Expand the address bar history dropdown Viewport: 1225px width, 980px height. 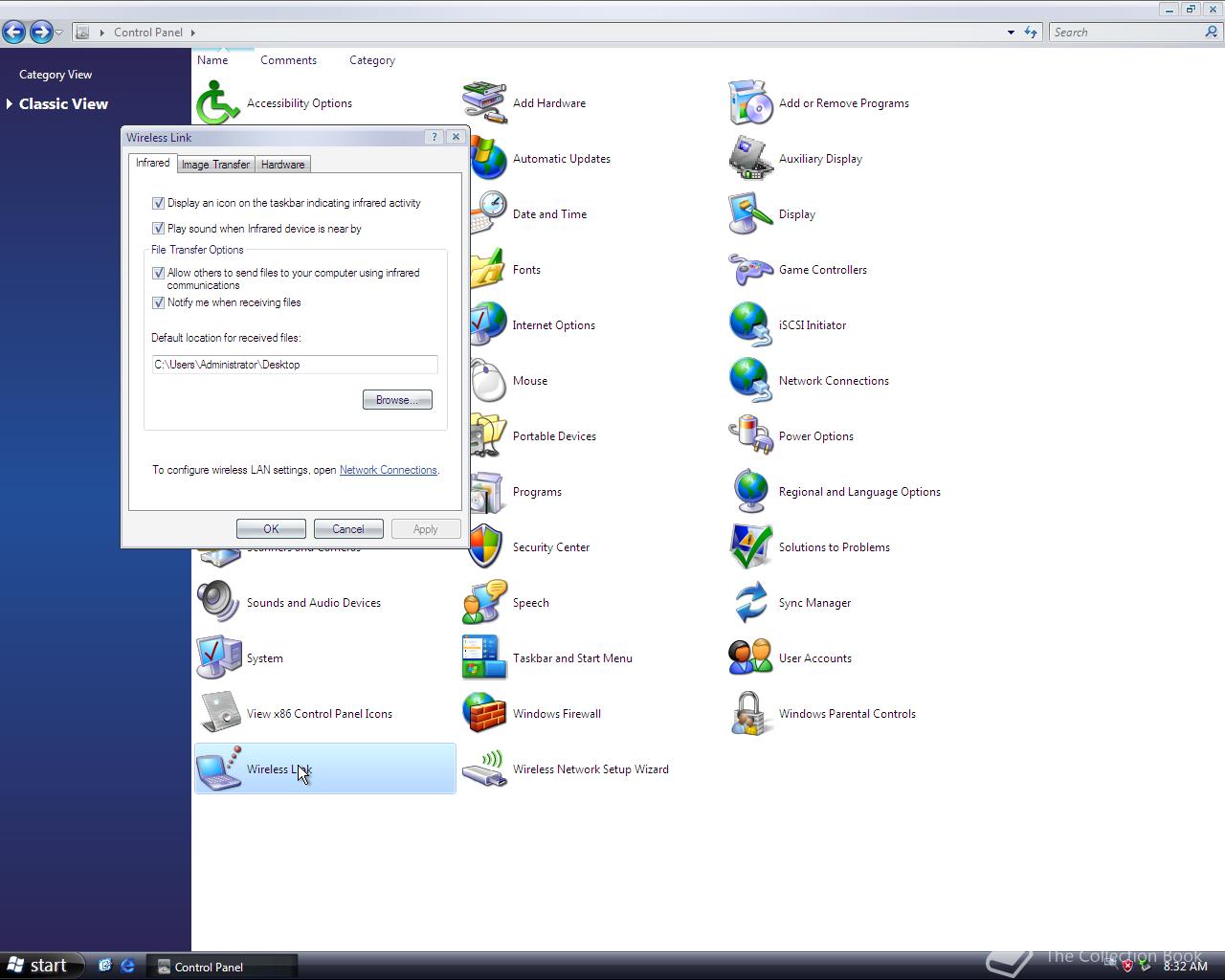[1011, 32]
